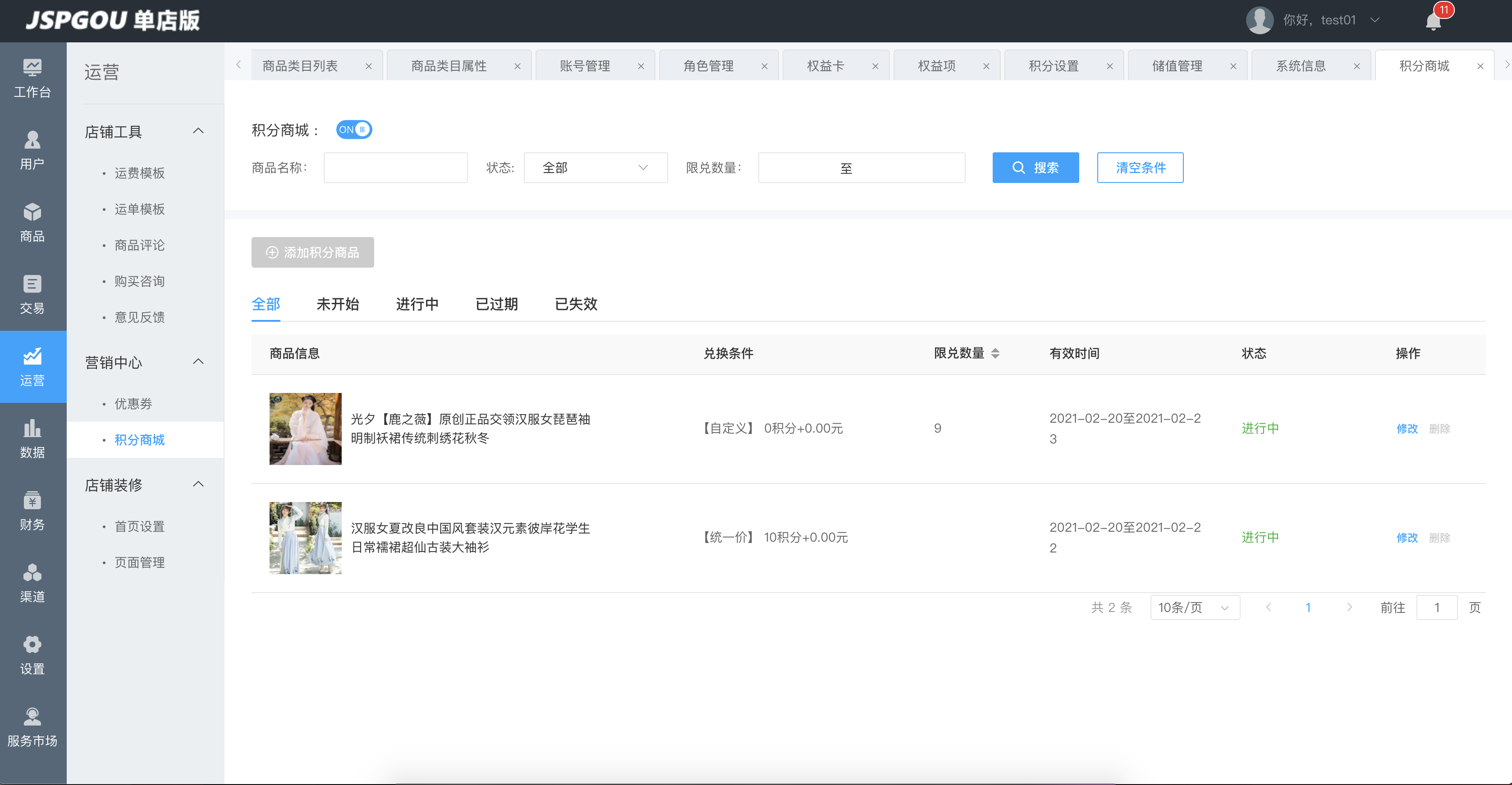Close the 商品类目列表 tab
The image size is (1512, 785).
pyautogui.click(x=369, y=66)
